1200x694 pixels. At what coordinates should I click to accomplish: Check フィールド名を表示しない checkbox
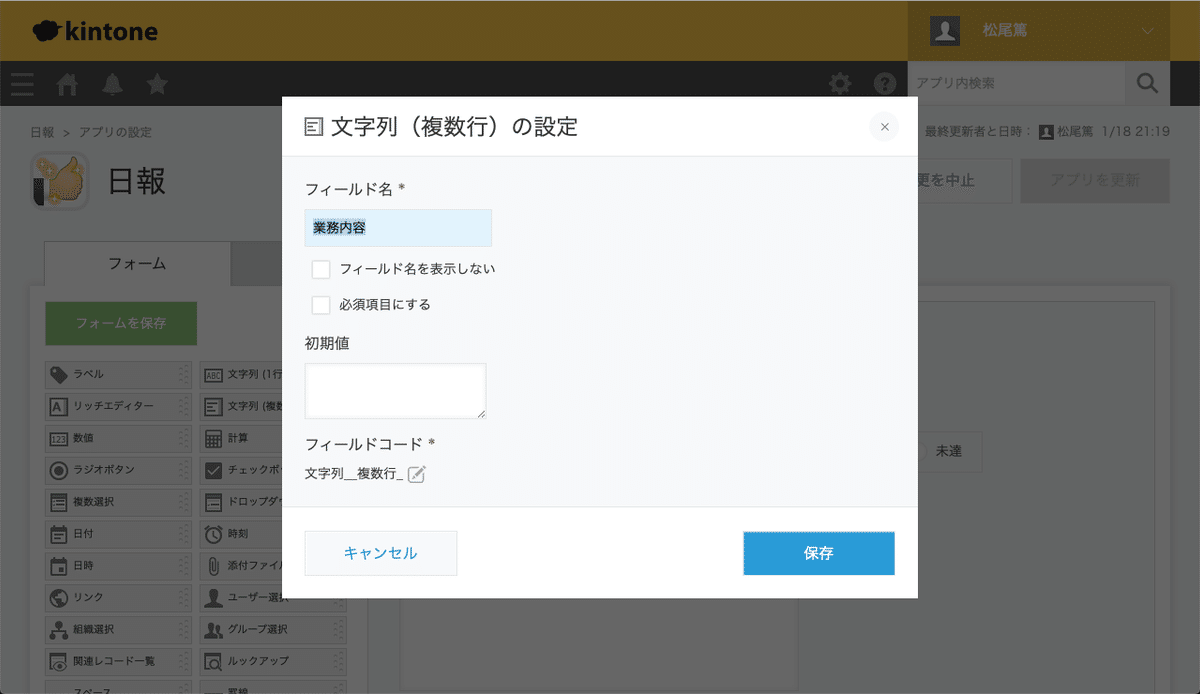pos(321,269)
